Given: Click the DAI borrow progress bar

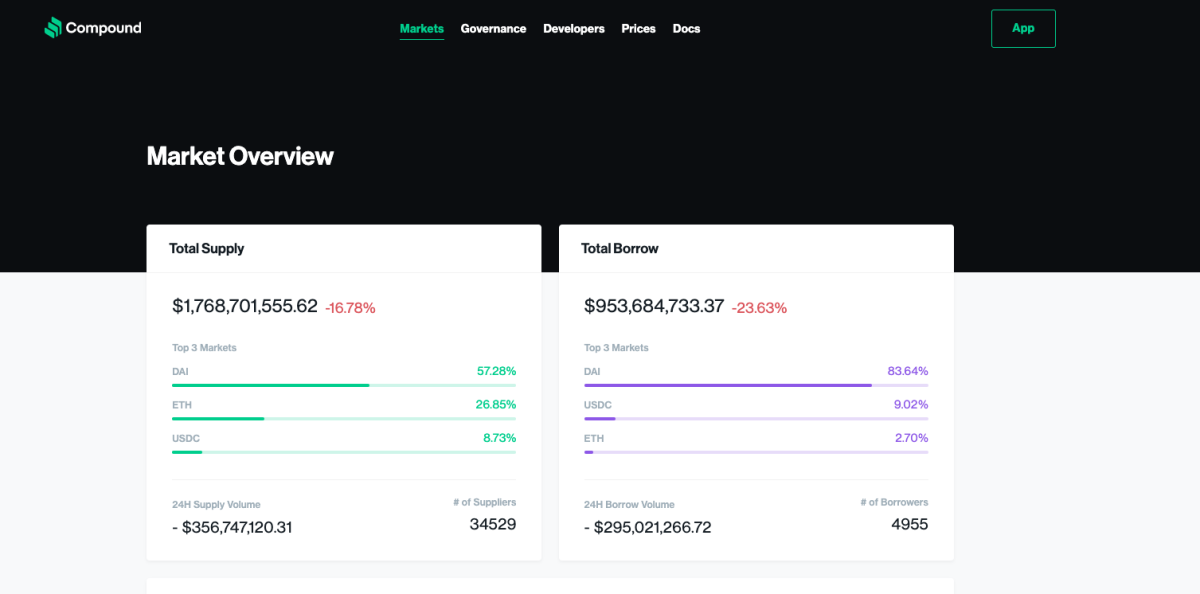Looking at the screenshot, I should [x=755, y=385].
